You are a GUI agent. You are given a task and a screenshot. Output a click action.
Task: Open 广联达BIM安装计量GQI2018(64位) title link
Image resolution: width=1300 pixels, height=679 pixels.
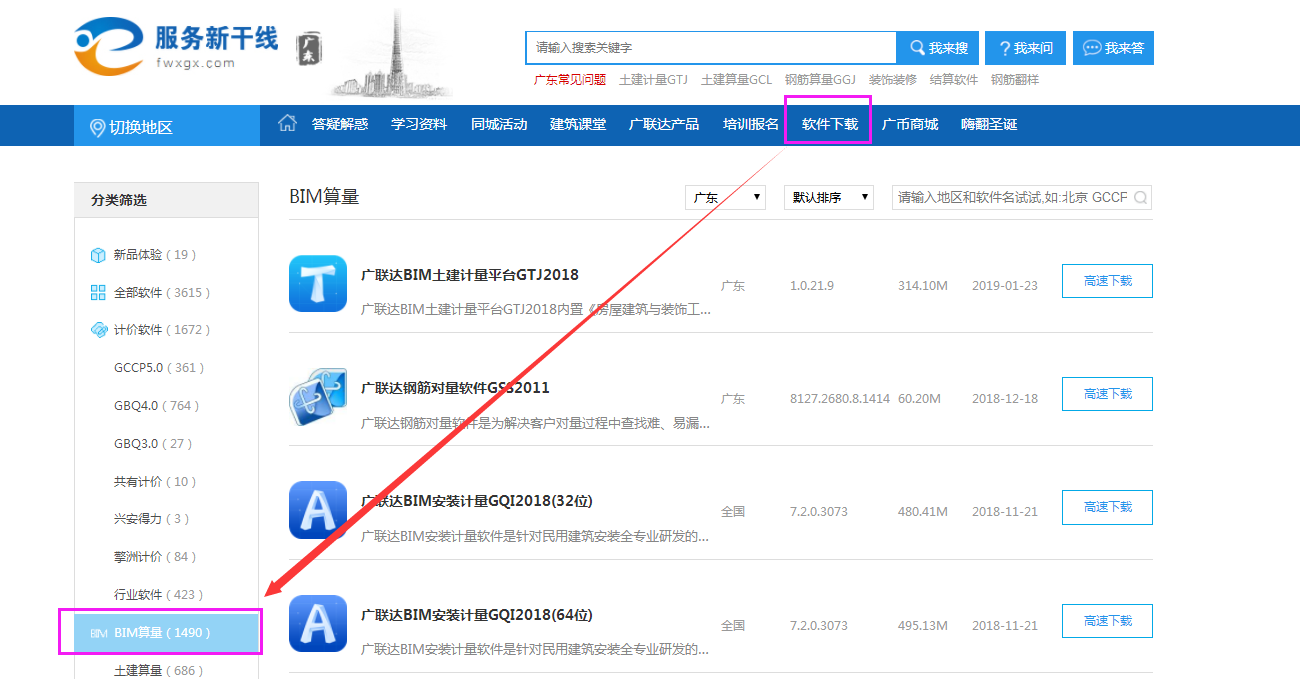[x=476, y=615]
